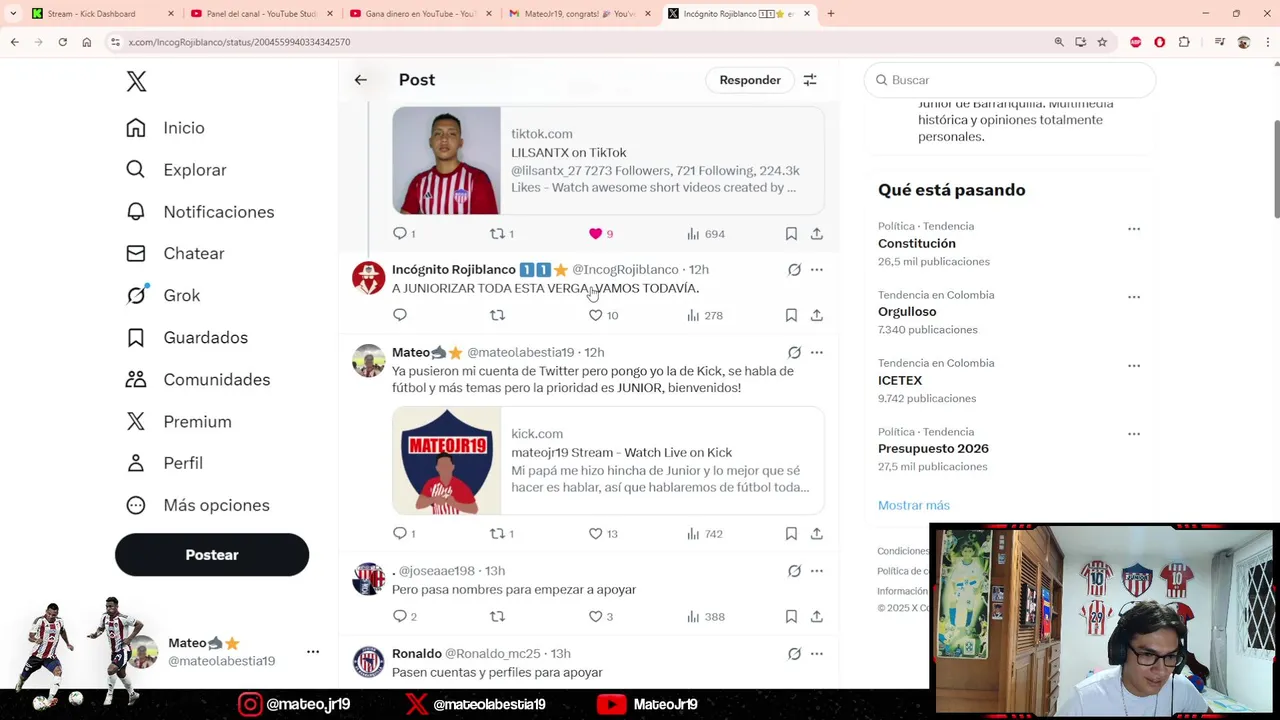Open more menu on Incógnito Rojiblanco post
Image resolution: width=1280 pixels, height=720 pixels.
coord(817,270)
